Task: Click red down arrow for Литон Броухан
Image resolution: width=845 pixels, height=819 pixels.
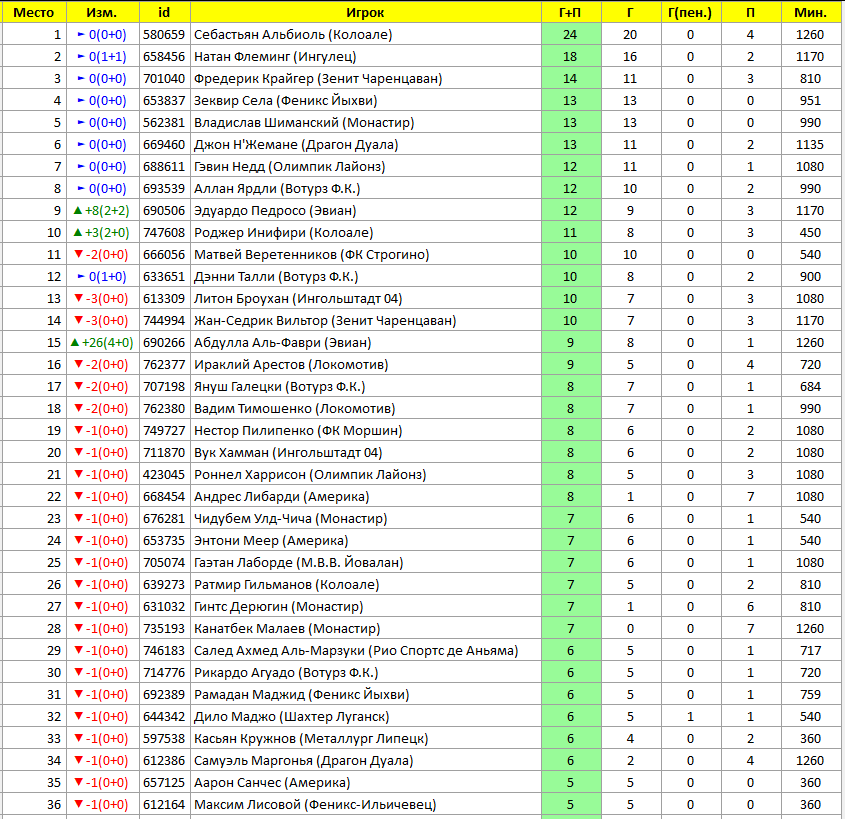Action: (79, 298)
